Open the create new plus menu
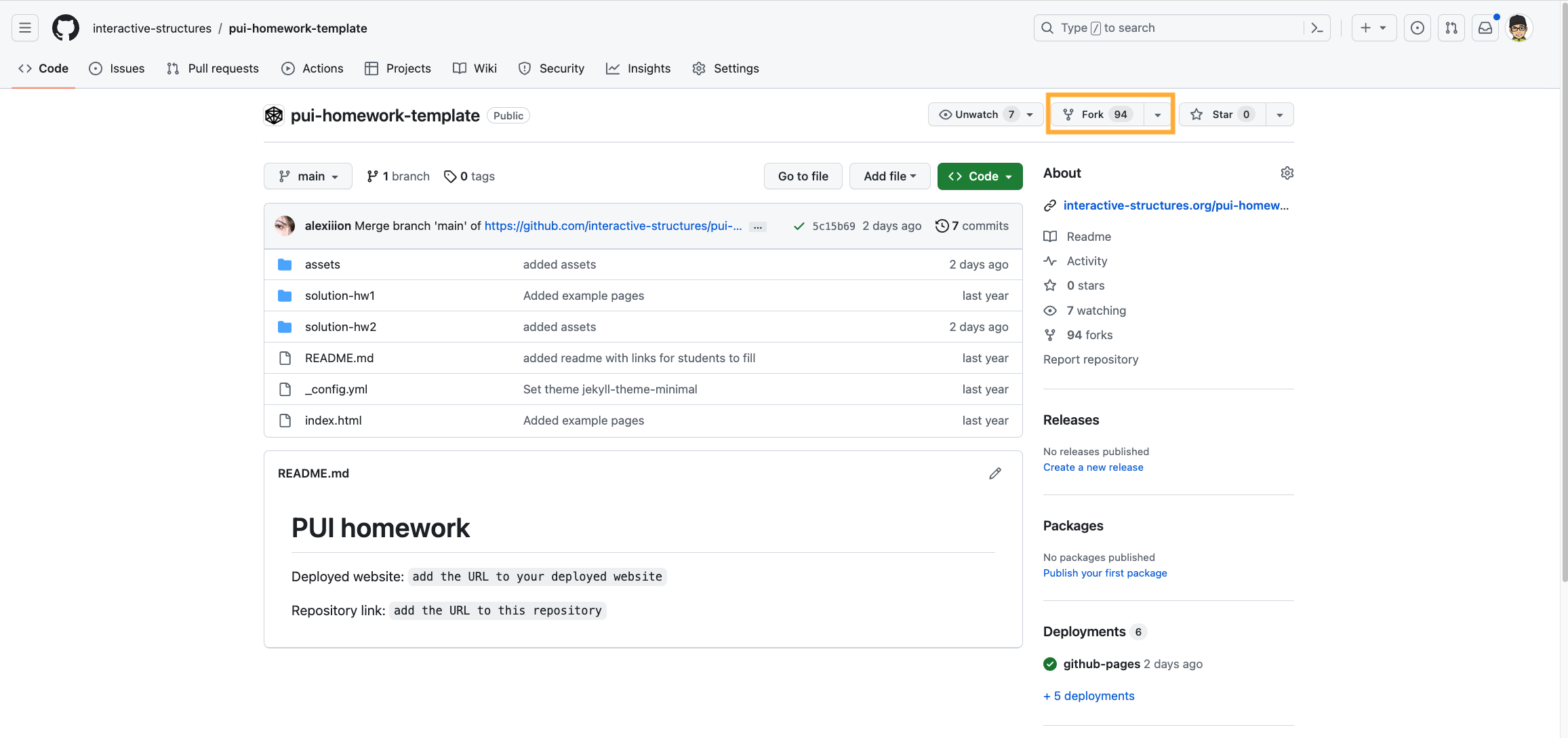The width and height of the screenshot is (1568, 738). 1373,28
